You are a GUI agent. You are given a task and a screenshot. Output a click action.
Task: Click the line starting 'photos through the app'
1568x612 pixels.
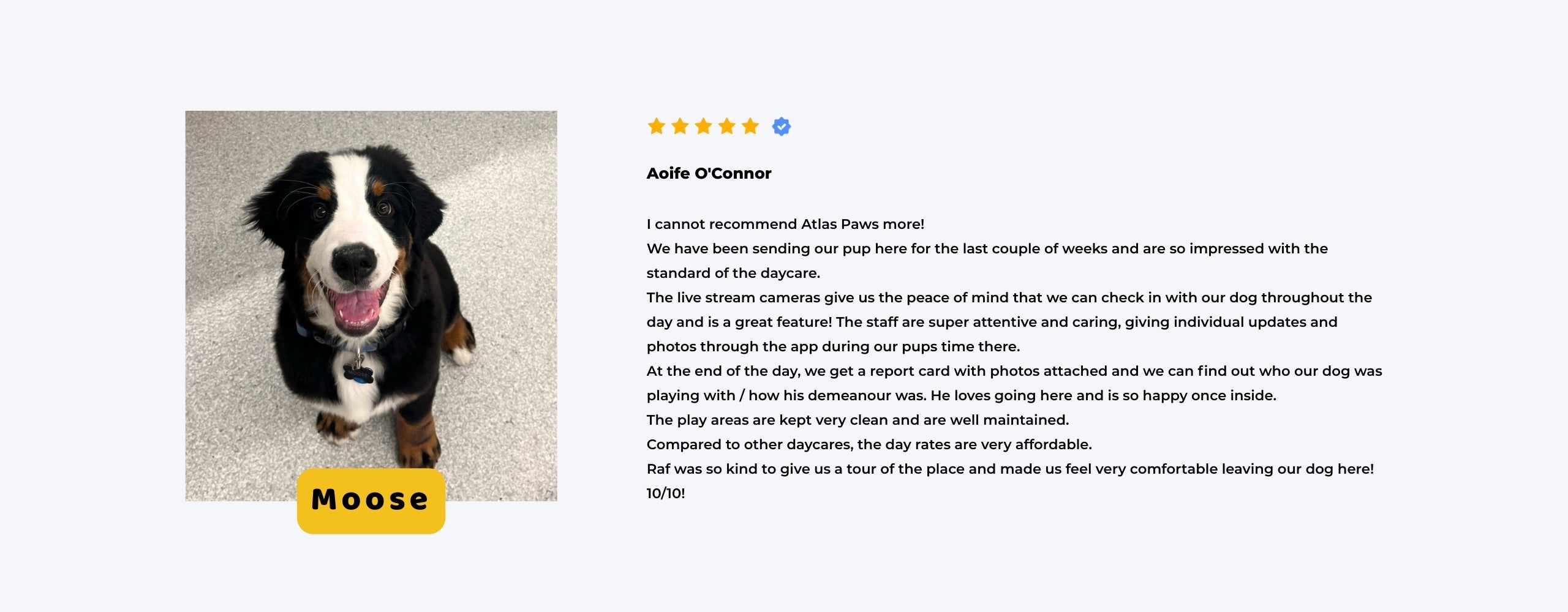pos(833,346)
